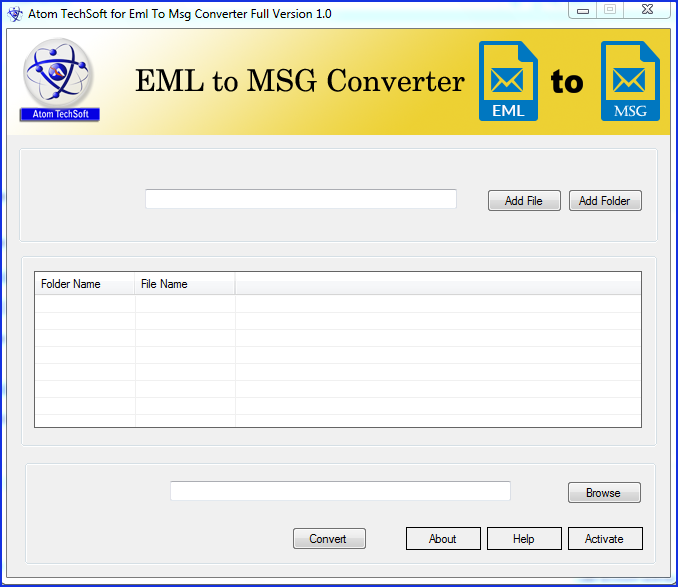Close the converter window
678x587 pixels.
pyautogui.click(x=647, y=10)
